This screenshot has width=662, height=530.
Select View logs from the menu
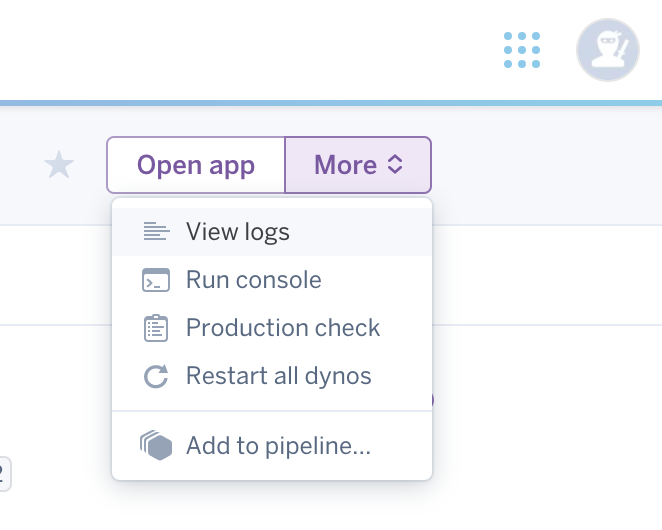point(238,232)
